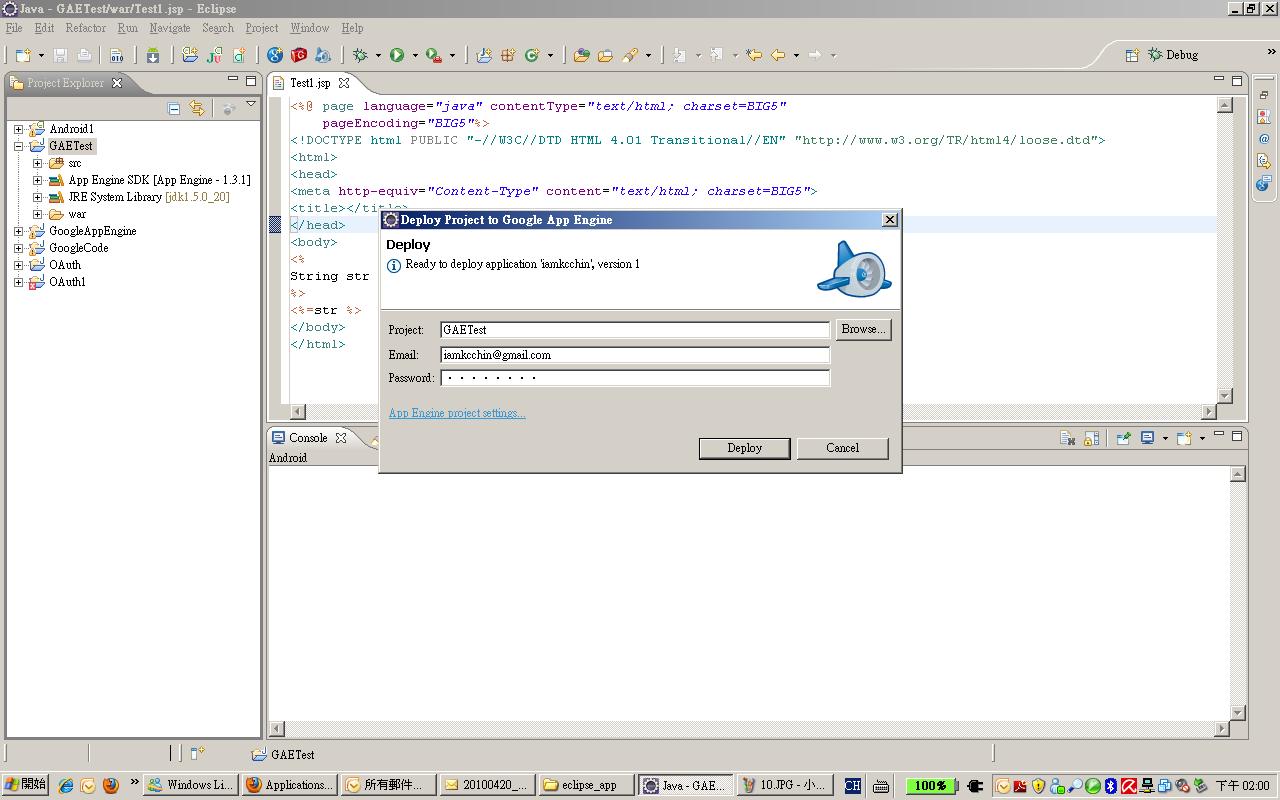
Task: Open the File menu
Action: pyautogui.click(x=14, y=28)
